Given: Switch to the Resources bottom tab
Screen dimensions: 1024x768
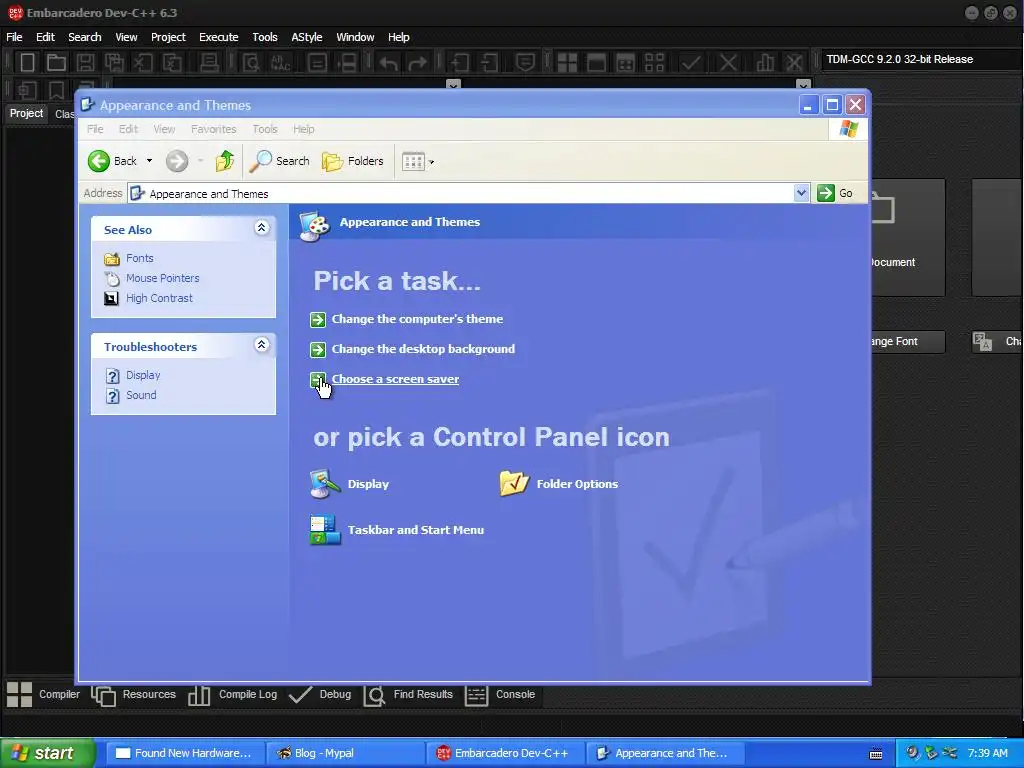Looking at the screenshot, I should click(x=134, y=695).
